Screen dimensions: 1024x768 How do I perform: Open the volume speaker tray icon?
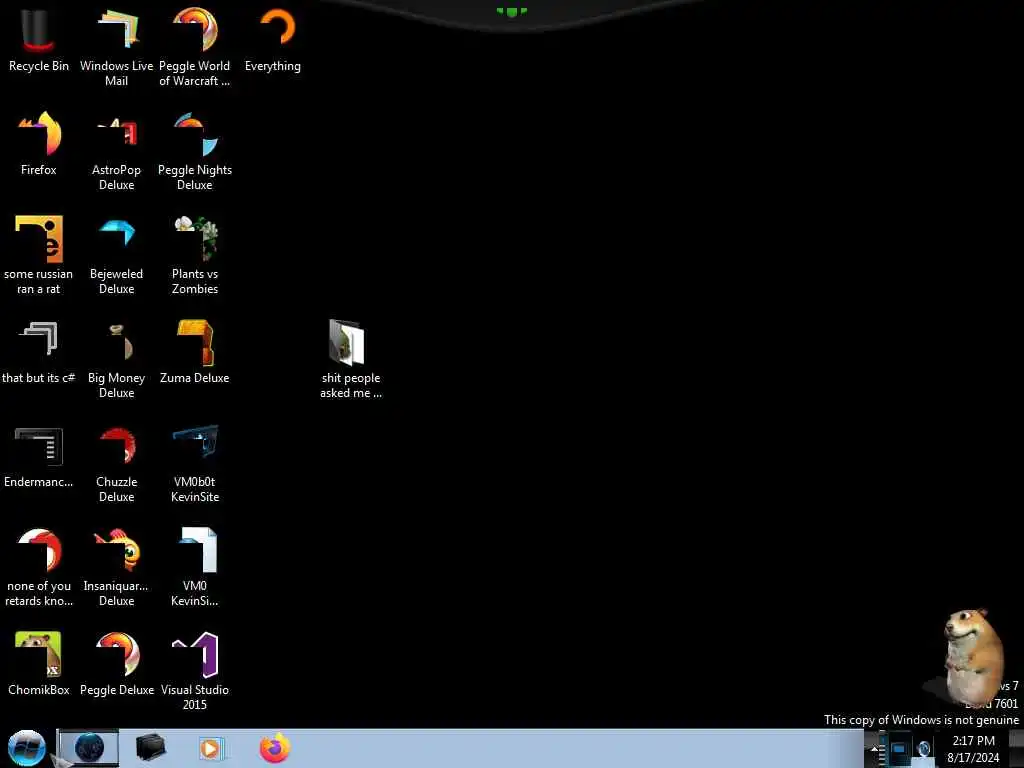coord(923,749)
